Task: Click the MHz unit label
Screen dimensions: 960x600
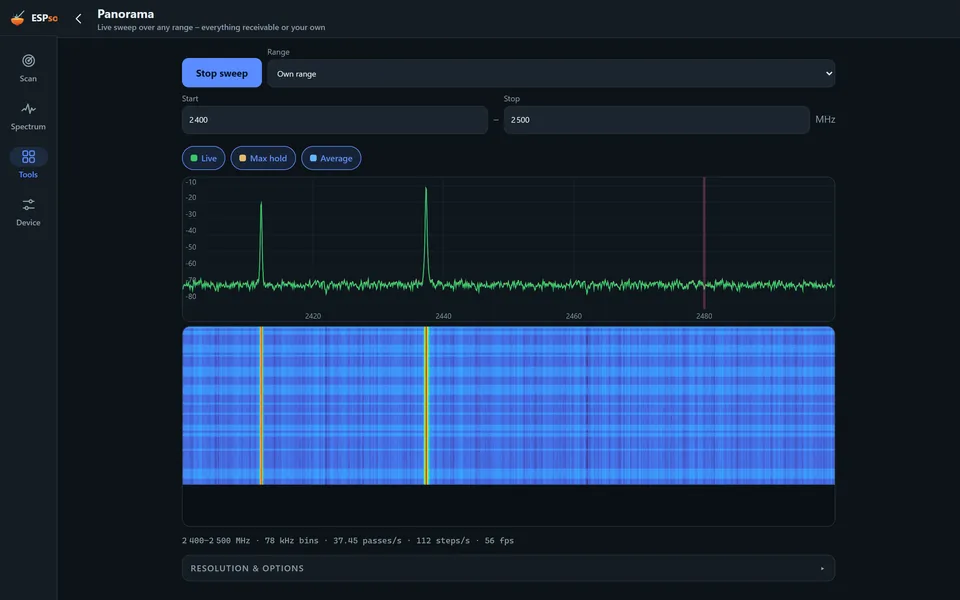Action: pos(825,119)
